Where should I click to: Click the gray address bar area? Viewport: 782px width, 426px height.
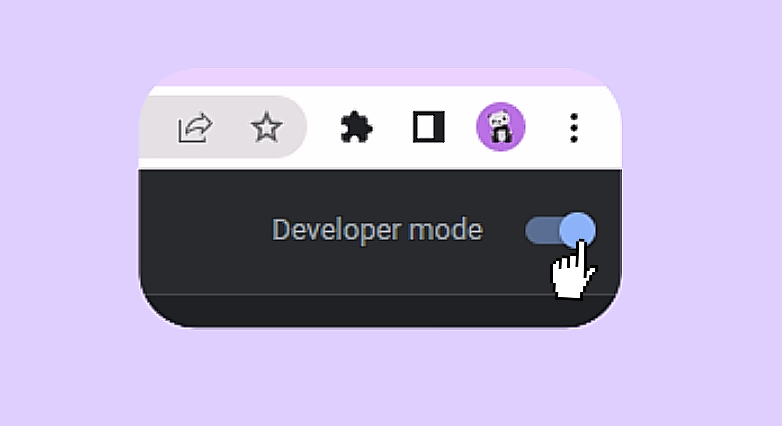222,127
